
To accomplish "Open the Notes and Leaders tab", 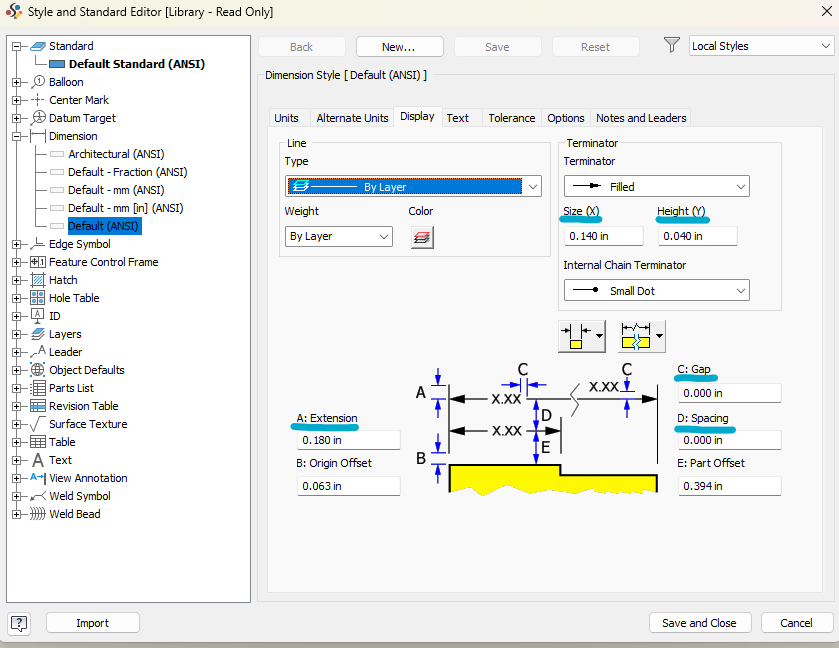I will coord(640,117).
